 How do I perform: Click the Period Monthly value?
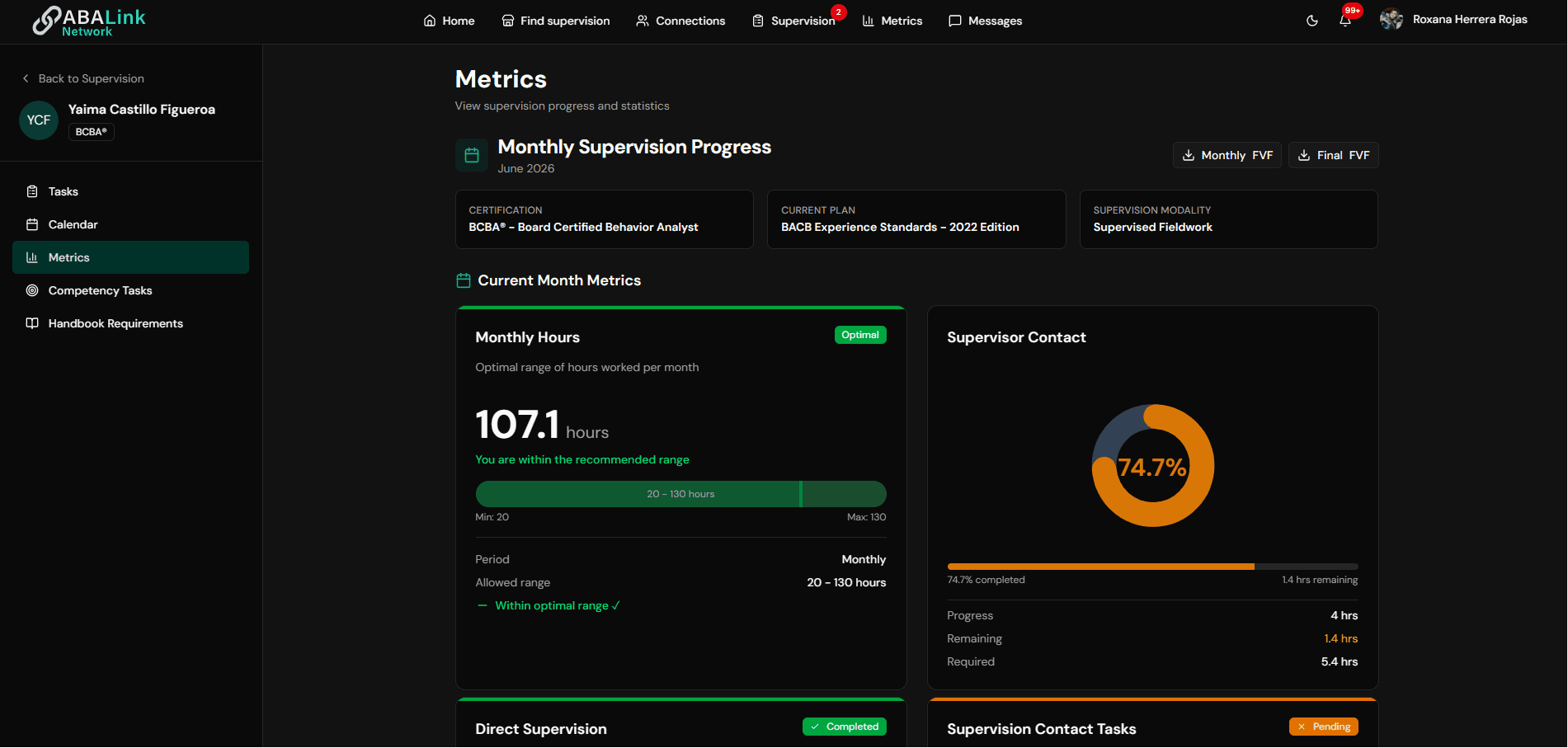pos(864,560)
